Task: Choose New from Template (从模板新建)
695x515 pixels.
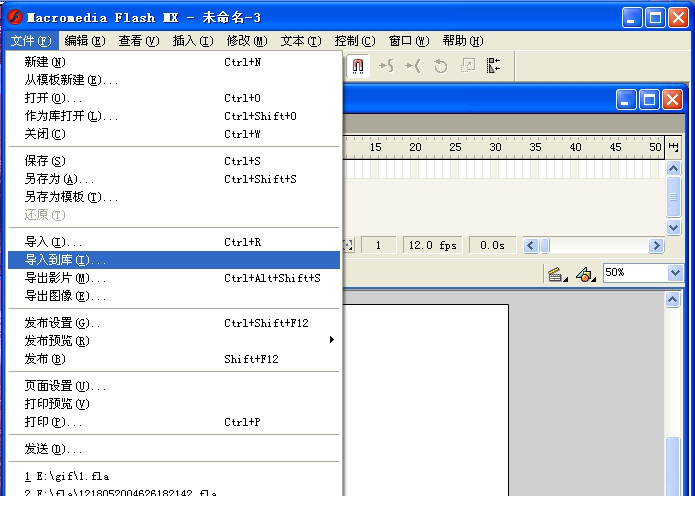Action: 174,80
